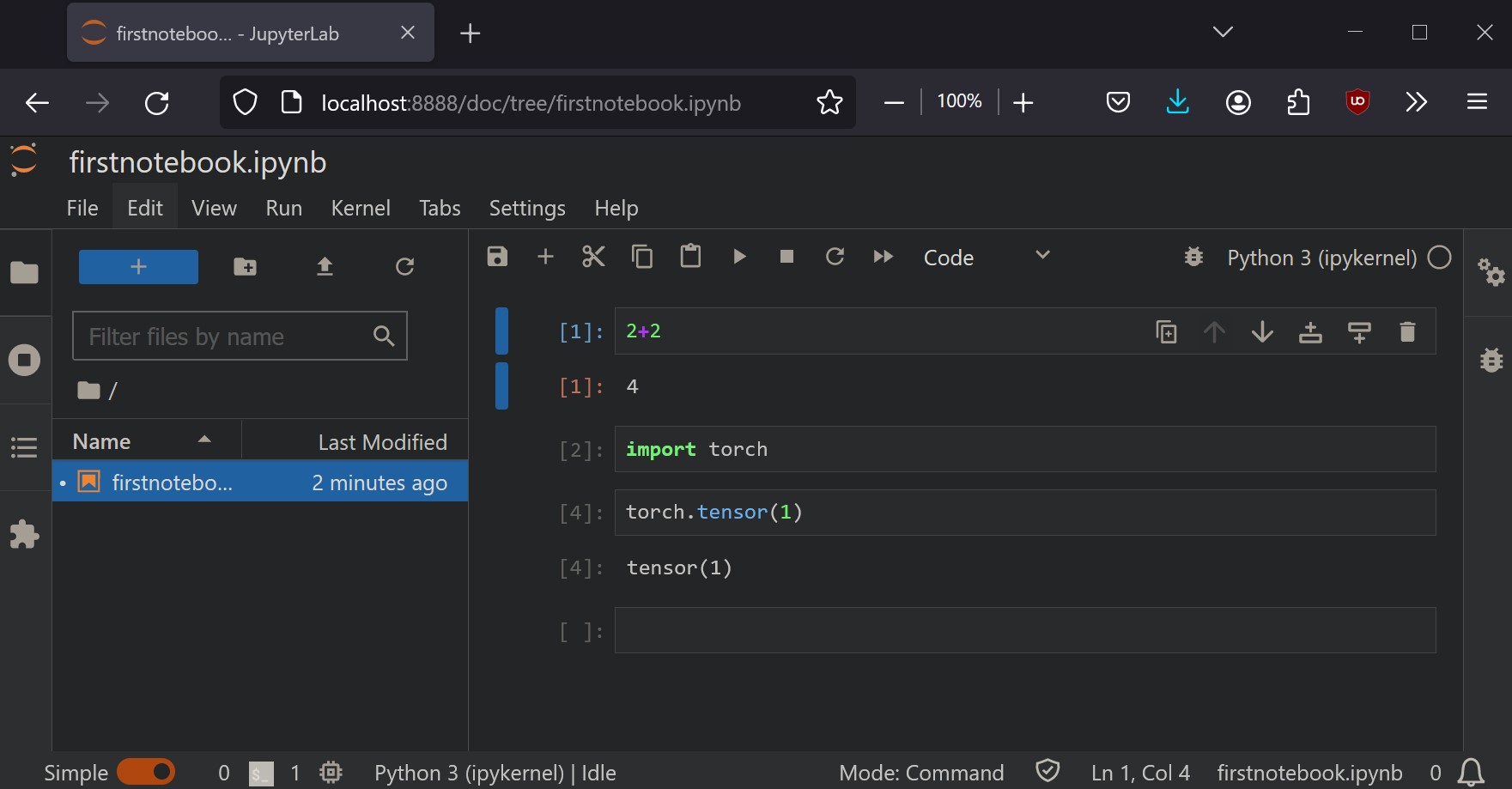Open the File menu

[x=82, y=208]
